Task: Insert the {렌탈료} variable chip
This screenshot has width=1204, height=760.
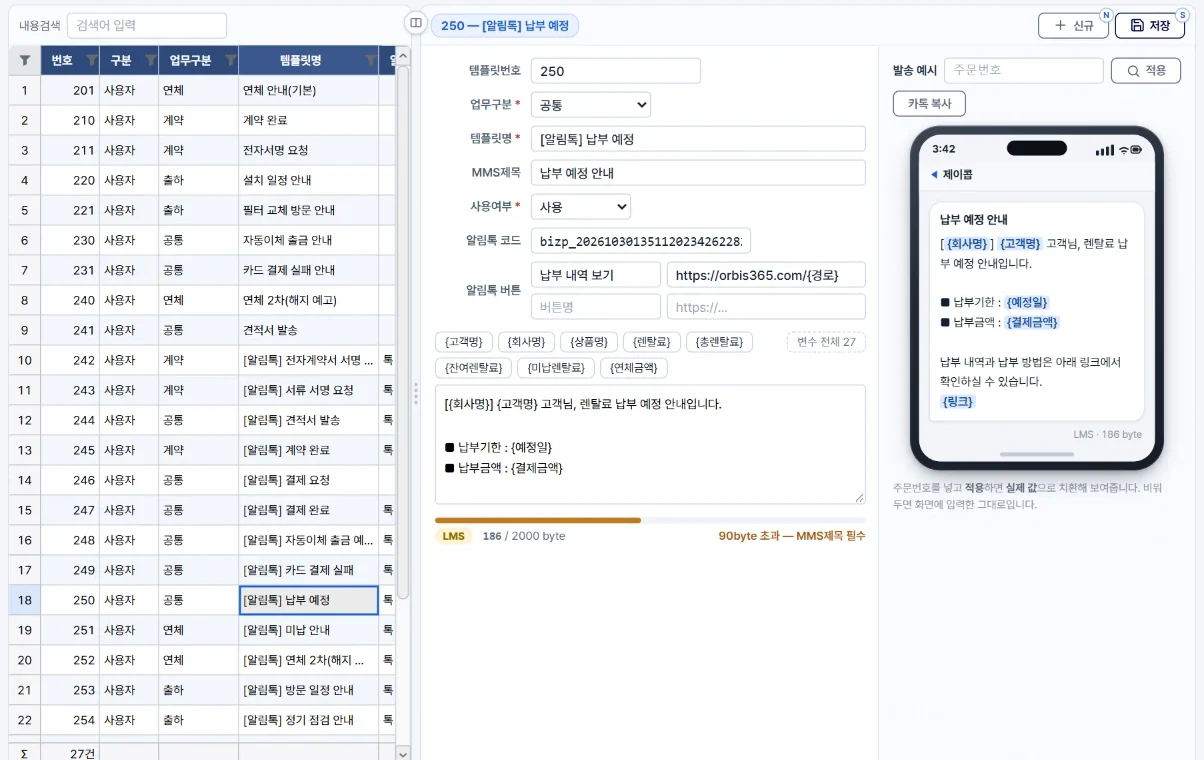Action: click(x=652, y=342)
